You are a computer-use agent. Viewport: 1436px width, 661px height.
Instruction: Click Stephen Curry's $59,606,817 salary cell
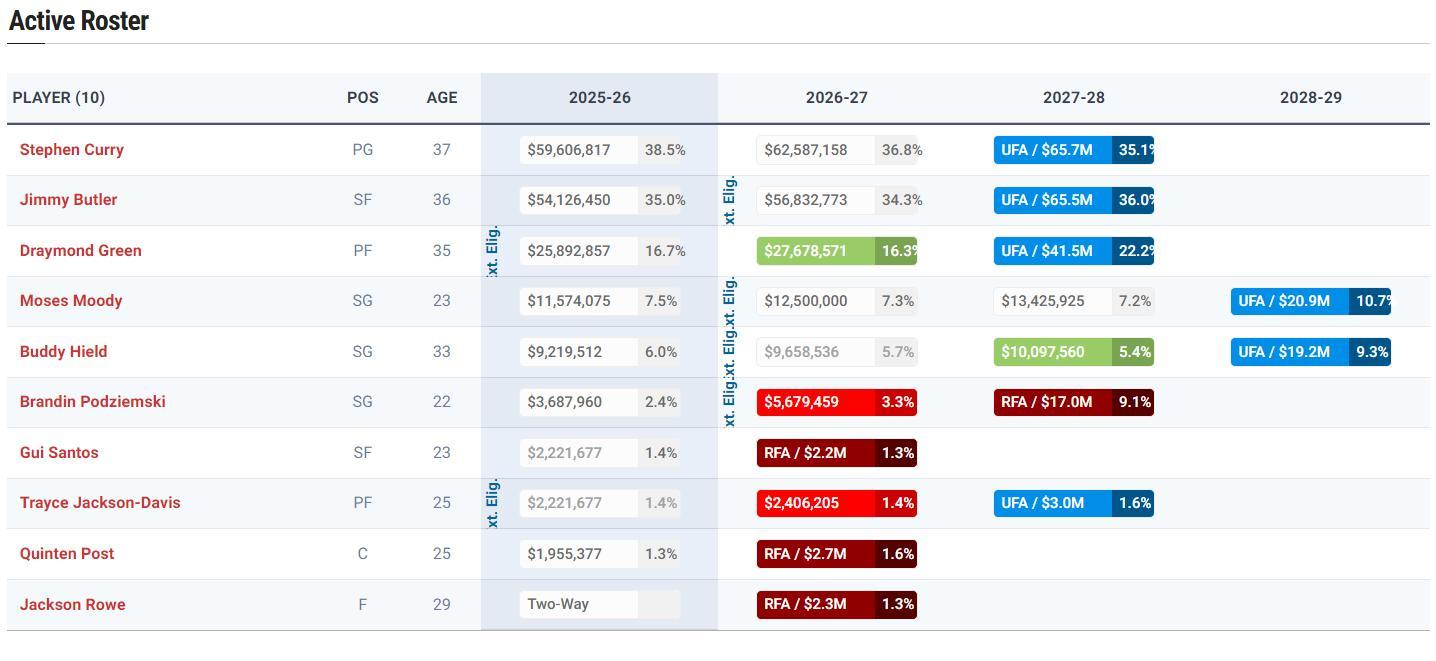[578, 150]
